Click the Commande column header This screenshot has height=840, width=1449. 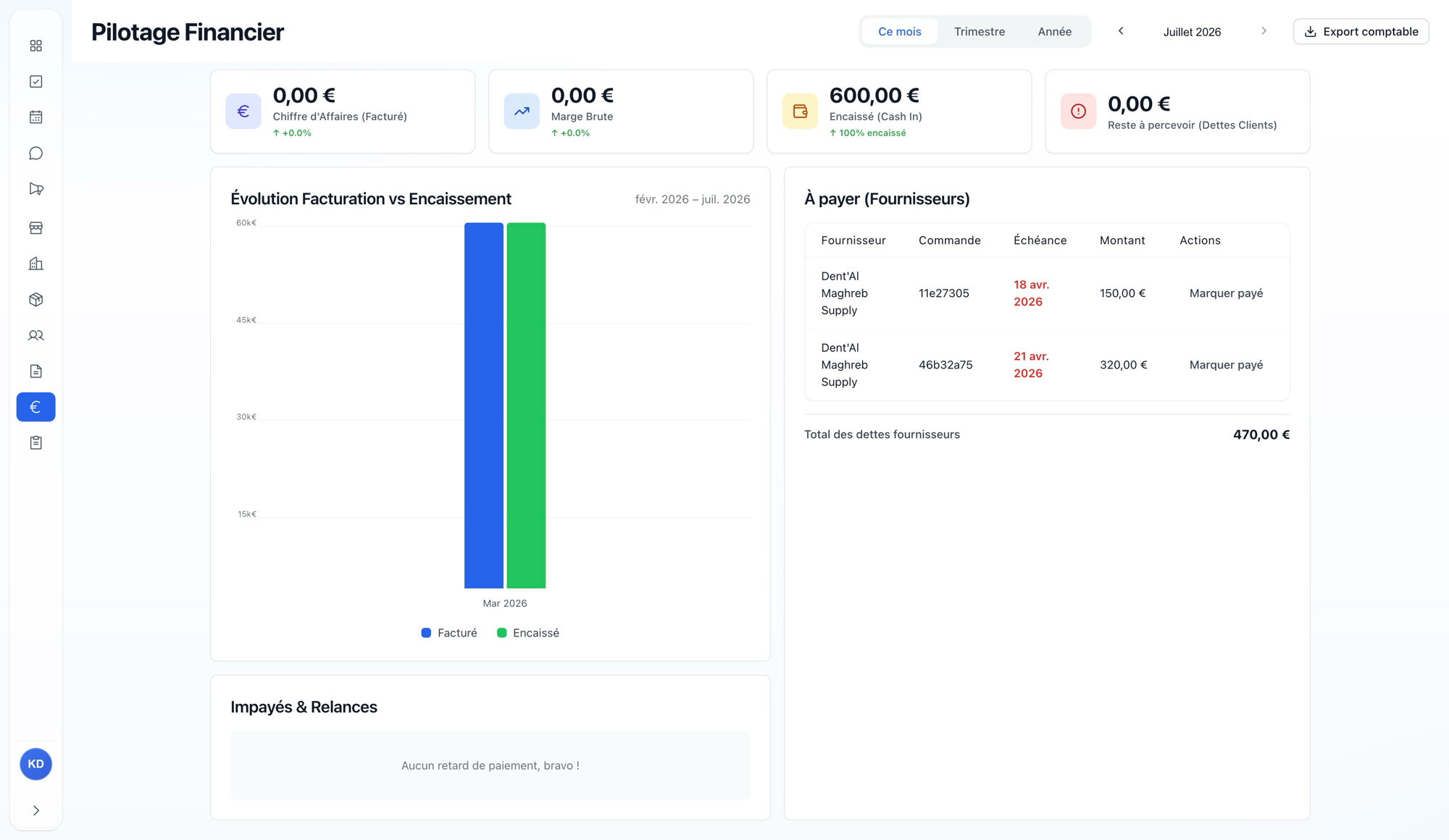pyautogui.click(x=950, y=240)
